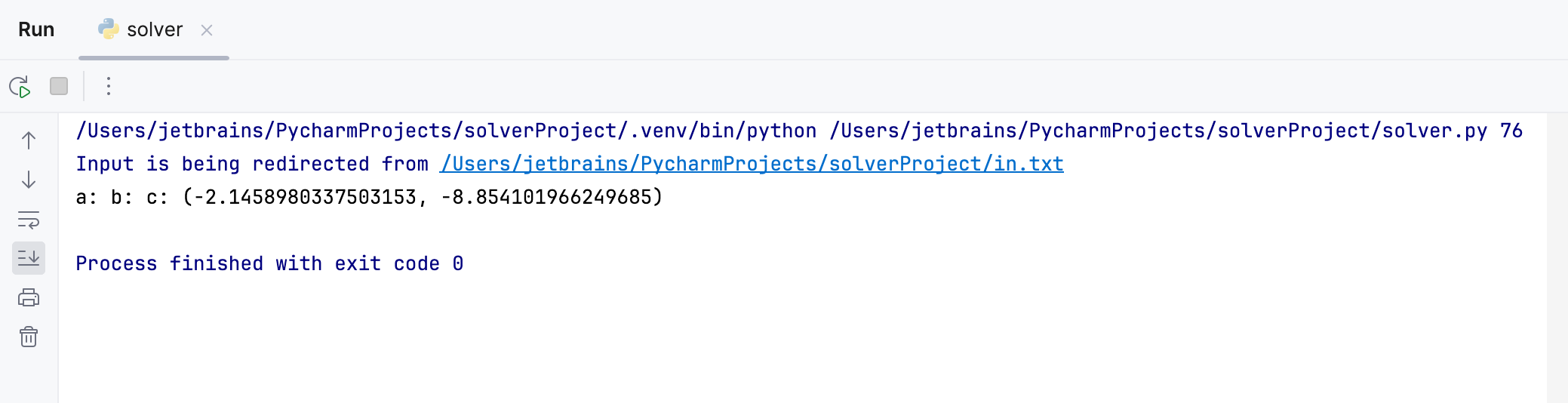The image size is (1568, 403).
Task: Toggle soft-wrap for console output
Action: 29,220
